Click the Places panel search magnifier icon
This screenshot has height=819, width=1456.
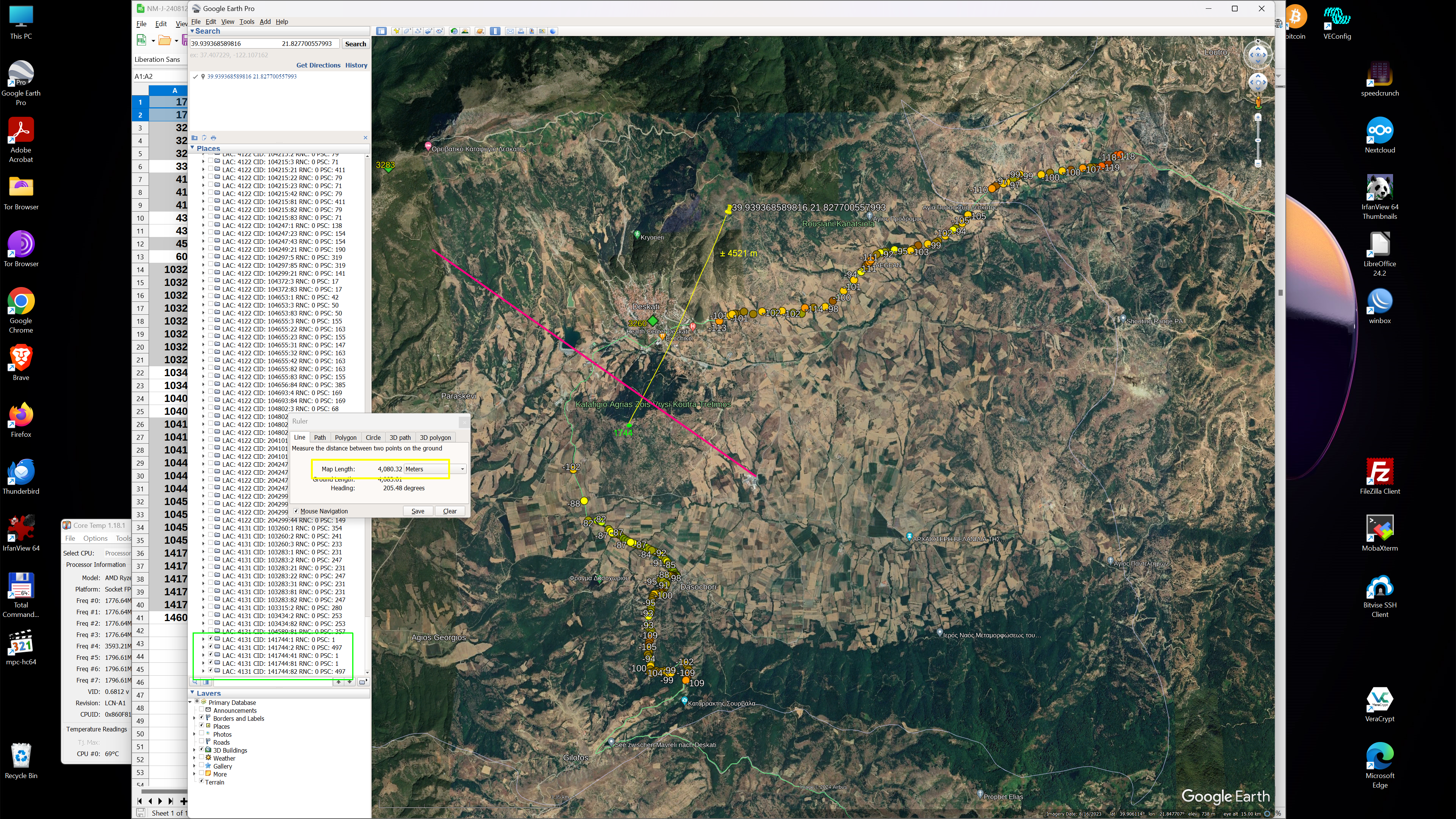coord(195,682)
